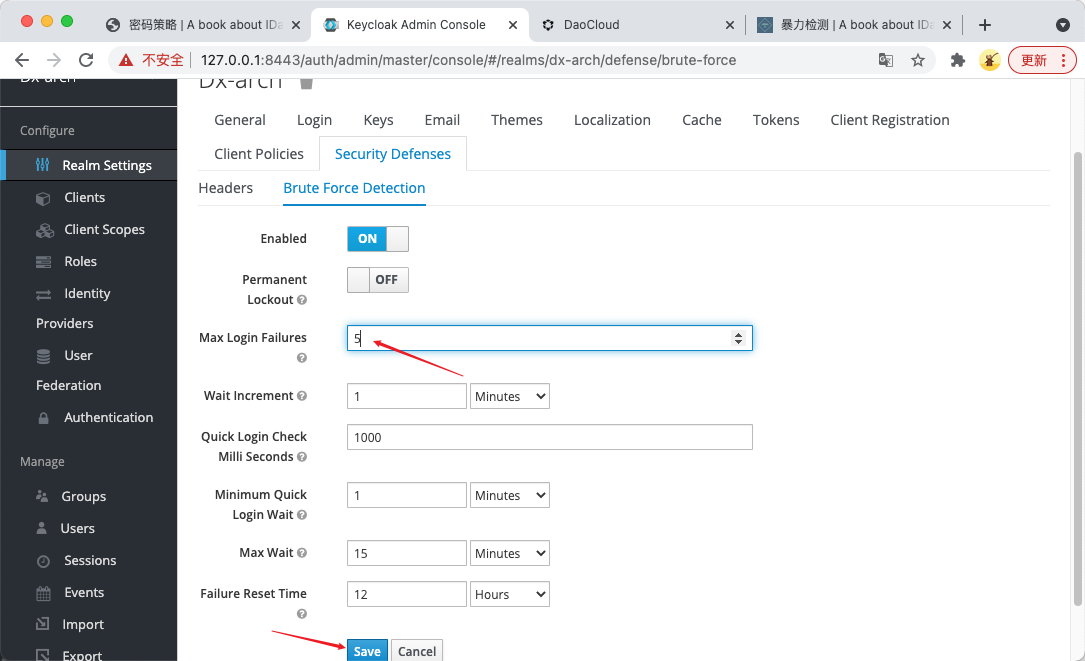Click the Users person icon
This screenshot has width=1085, height=661.
point(42,528)
